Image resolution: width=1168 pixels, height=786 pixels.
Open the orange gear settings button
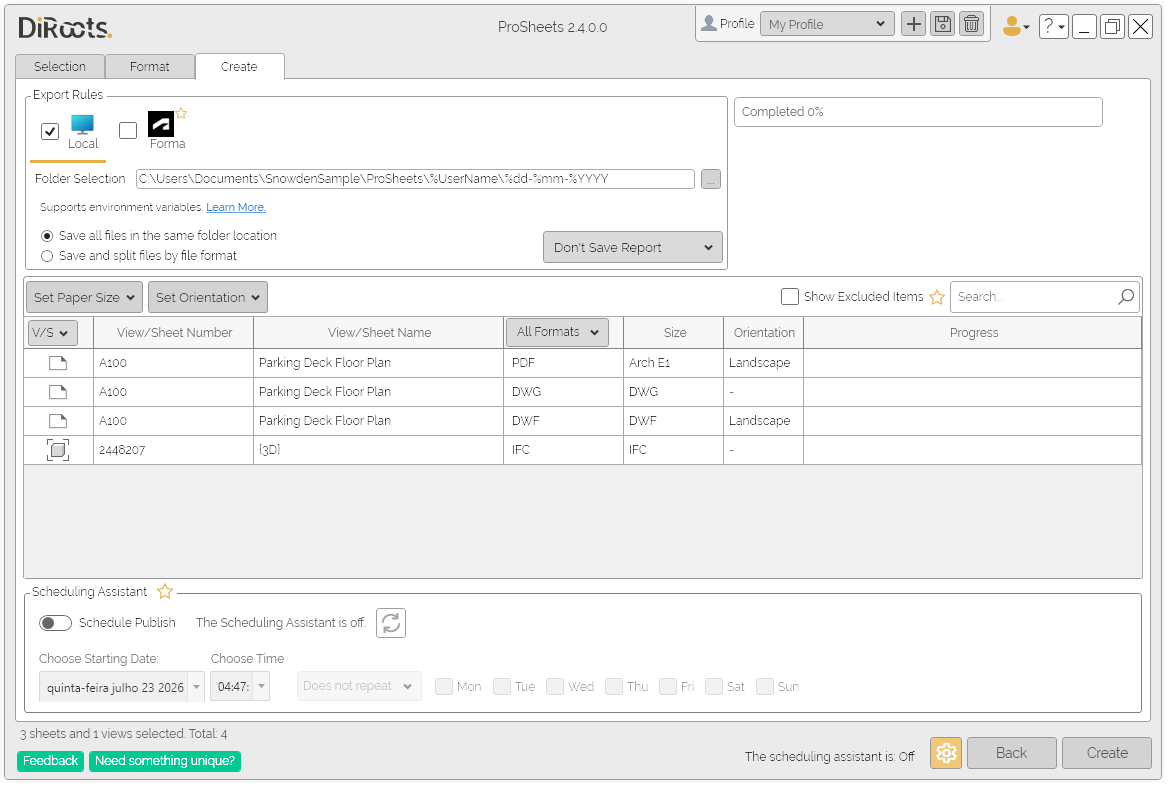[x=946, y=753]
